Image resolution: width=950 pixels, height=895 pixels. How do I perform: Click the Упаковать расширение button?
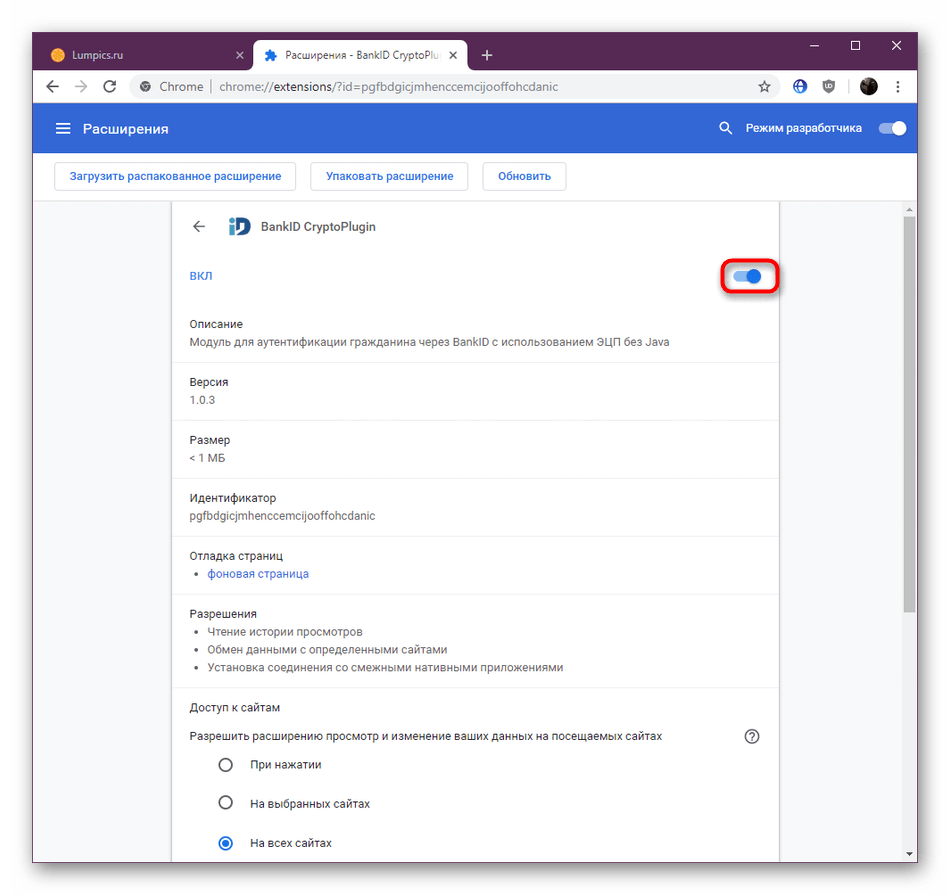point(389,177)
